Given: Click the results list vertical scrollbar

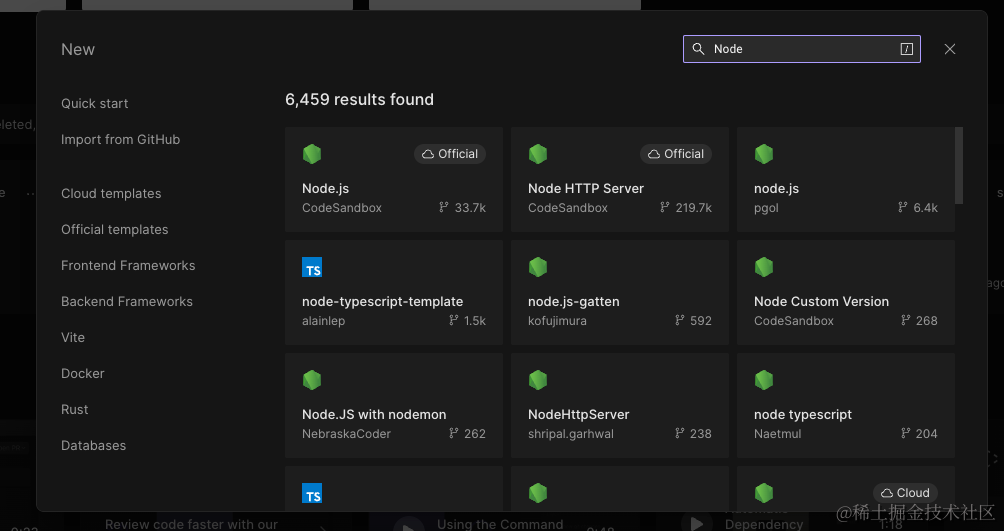Looking at the screenshot, I should pos(959,165).
